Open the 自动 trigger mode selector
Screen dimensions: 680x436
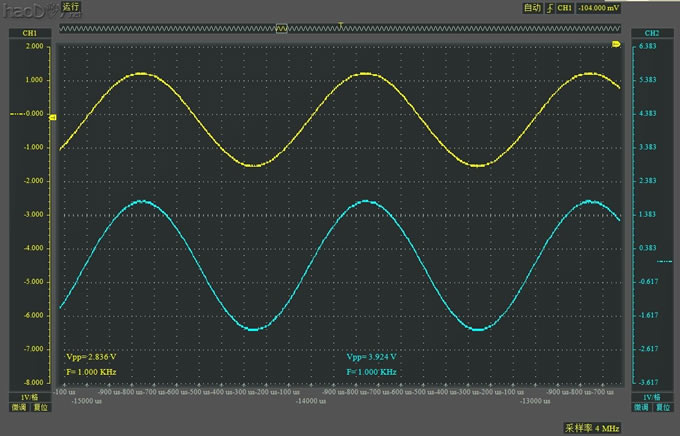tap(532, 7)
